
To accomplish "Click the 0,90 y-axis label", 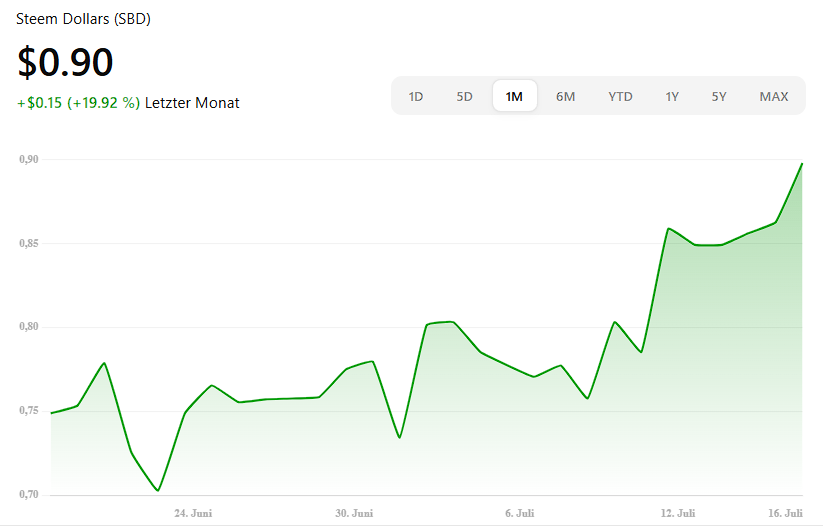I will pos(29,160).
